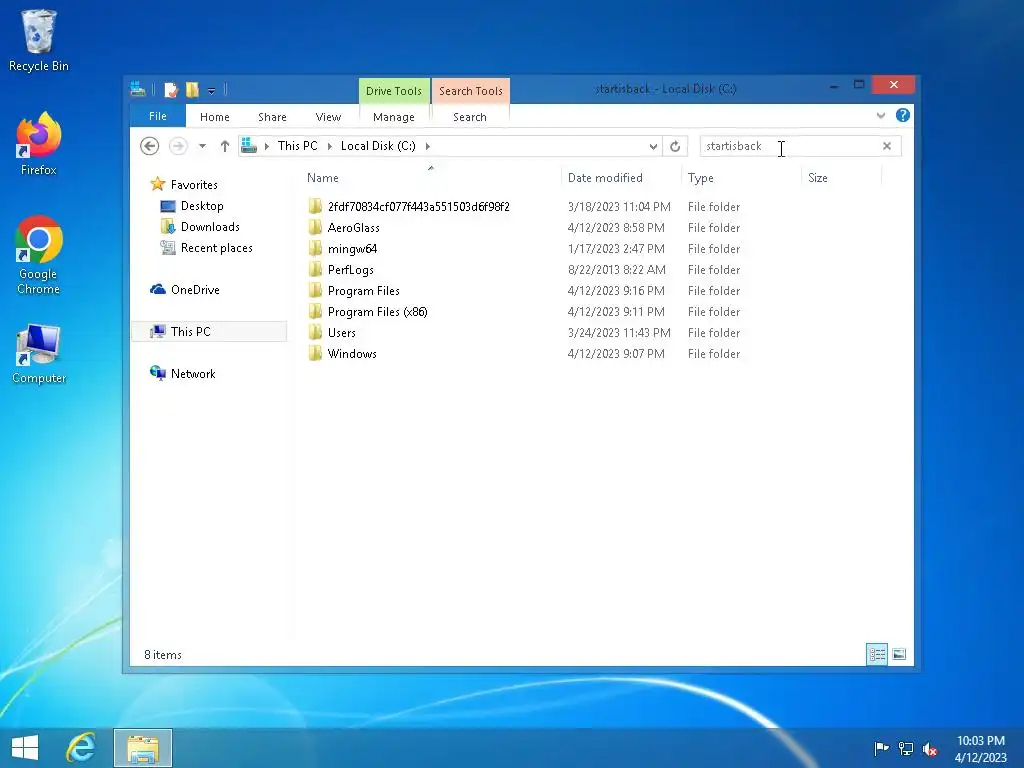Click the drive icon in the address bar
Image resolution: width=1024 pixels, height=768 pixels.
249,146
